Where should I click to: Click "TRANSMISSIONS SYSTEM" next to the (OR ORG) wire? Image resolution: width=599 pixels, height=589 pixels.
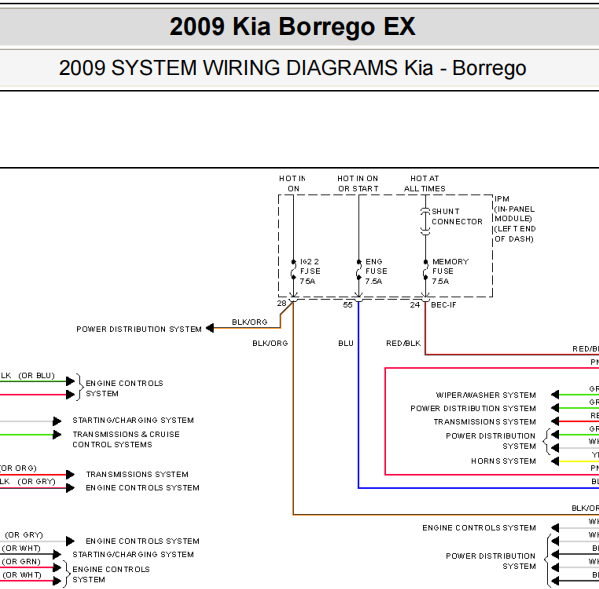coord(137,474)
